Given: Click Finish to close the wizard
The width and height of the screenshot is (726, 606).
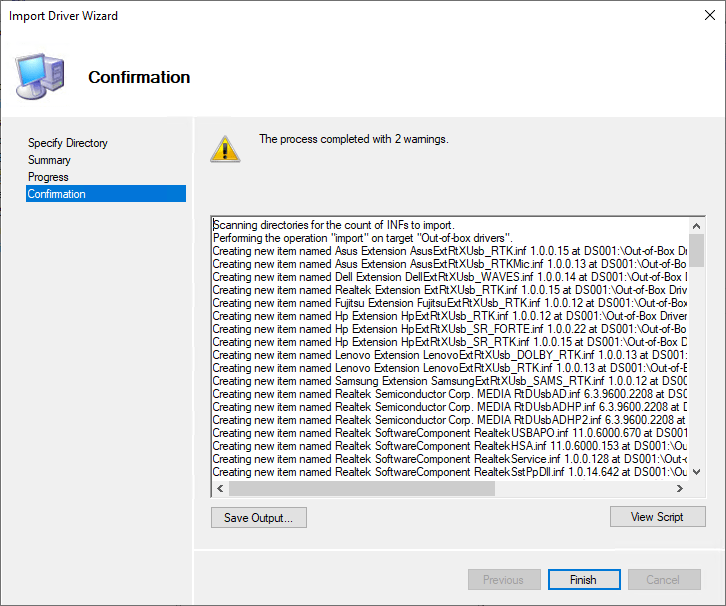Looking at the screenshot, I should point(583,580).
